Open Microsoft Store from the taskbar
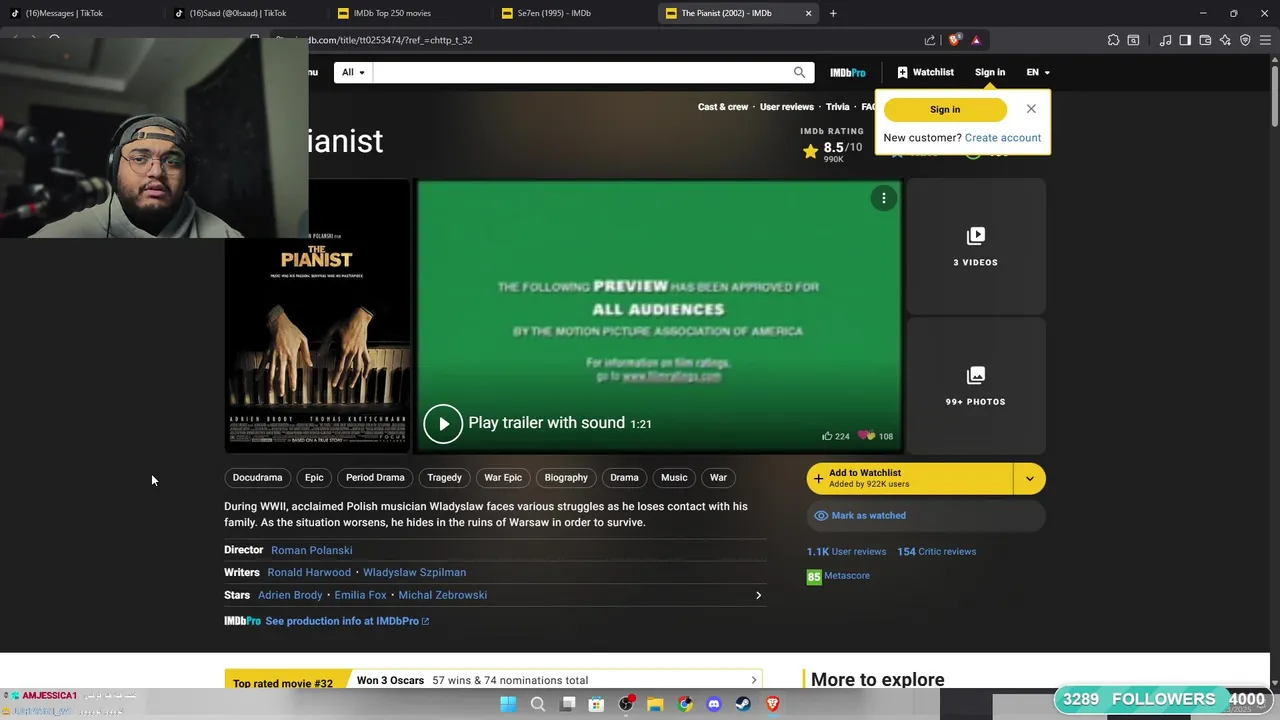 click(596, 704)
